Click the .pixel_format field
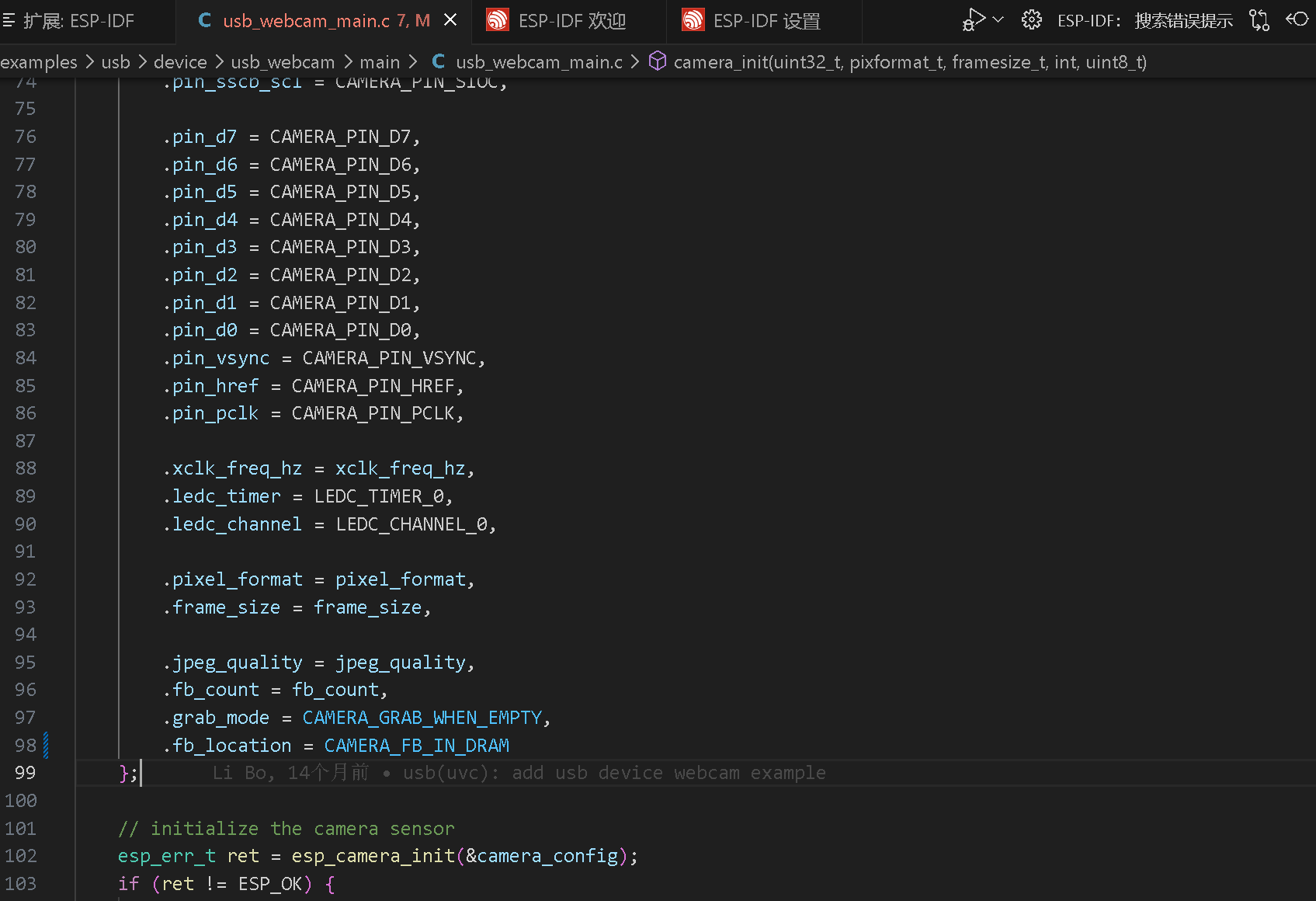1316x901 pixels. pyautogui.click(x=233, y=579)
